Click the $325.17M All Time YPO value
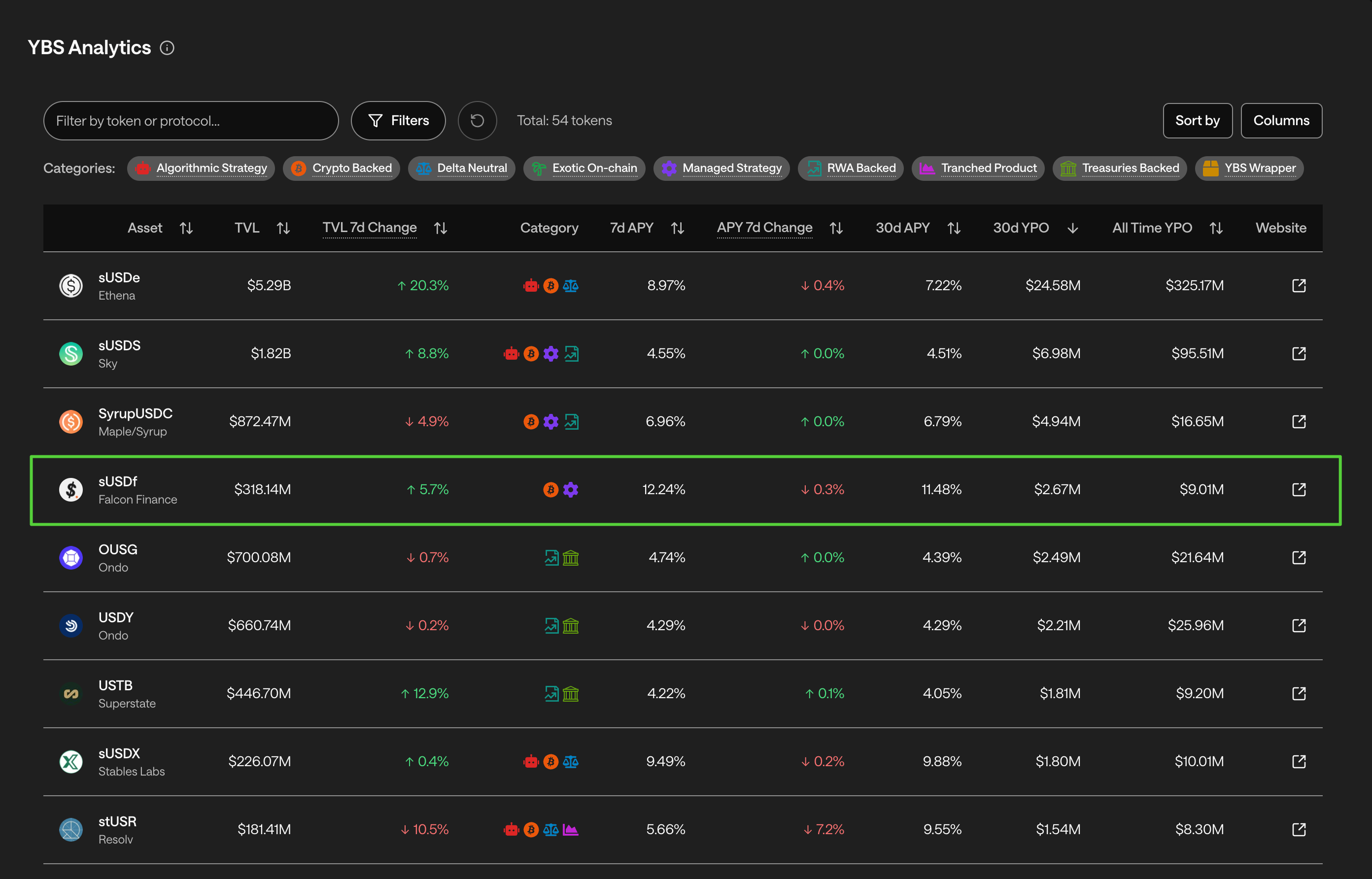Screen dimensions: 1372x879 [1195, 285]
